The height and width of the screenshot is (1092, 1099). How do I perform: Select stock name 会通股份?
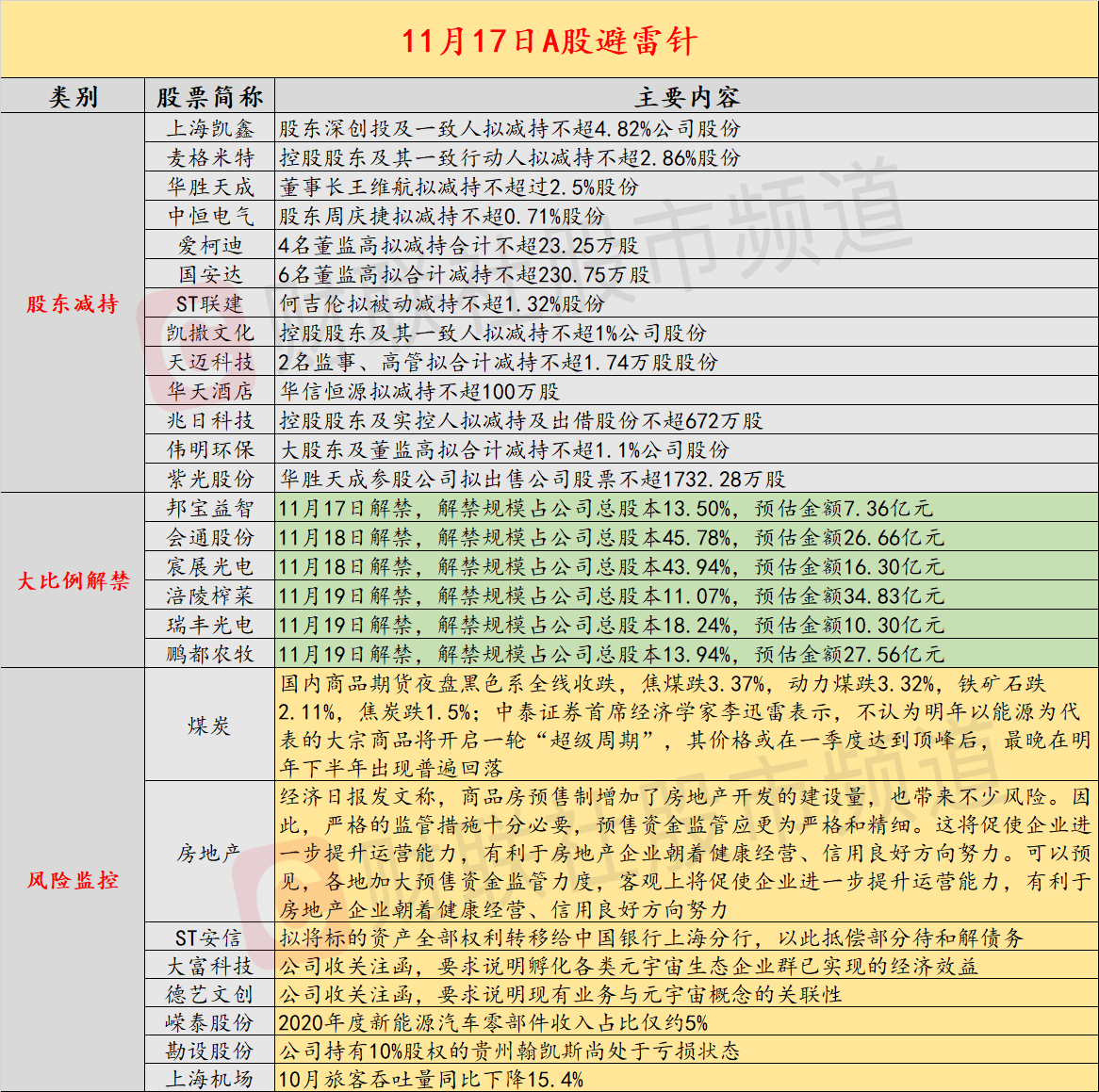209,537
